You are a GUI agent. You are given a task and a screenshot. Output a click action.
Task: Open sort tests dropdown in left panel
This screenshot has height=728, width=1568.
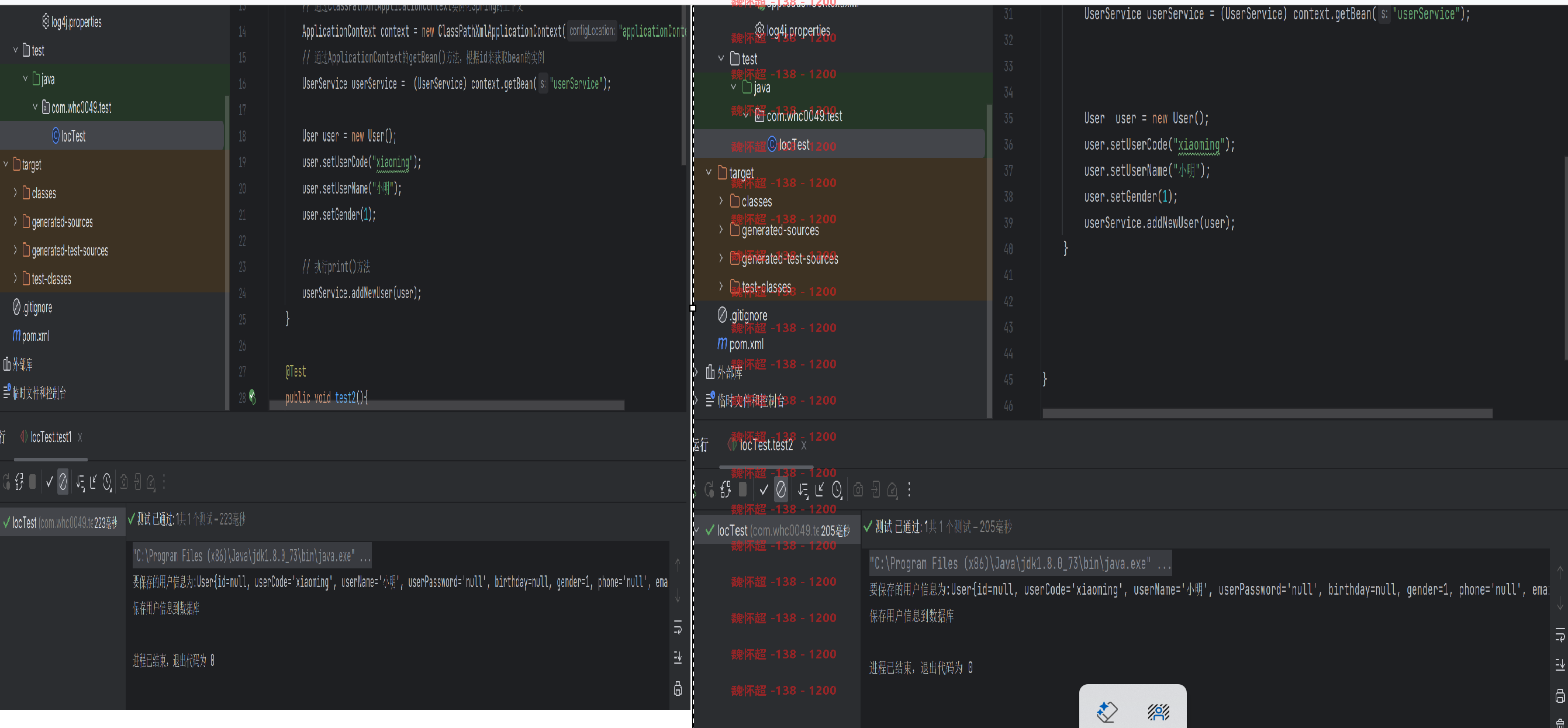(80, 484)
